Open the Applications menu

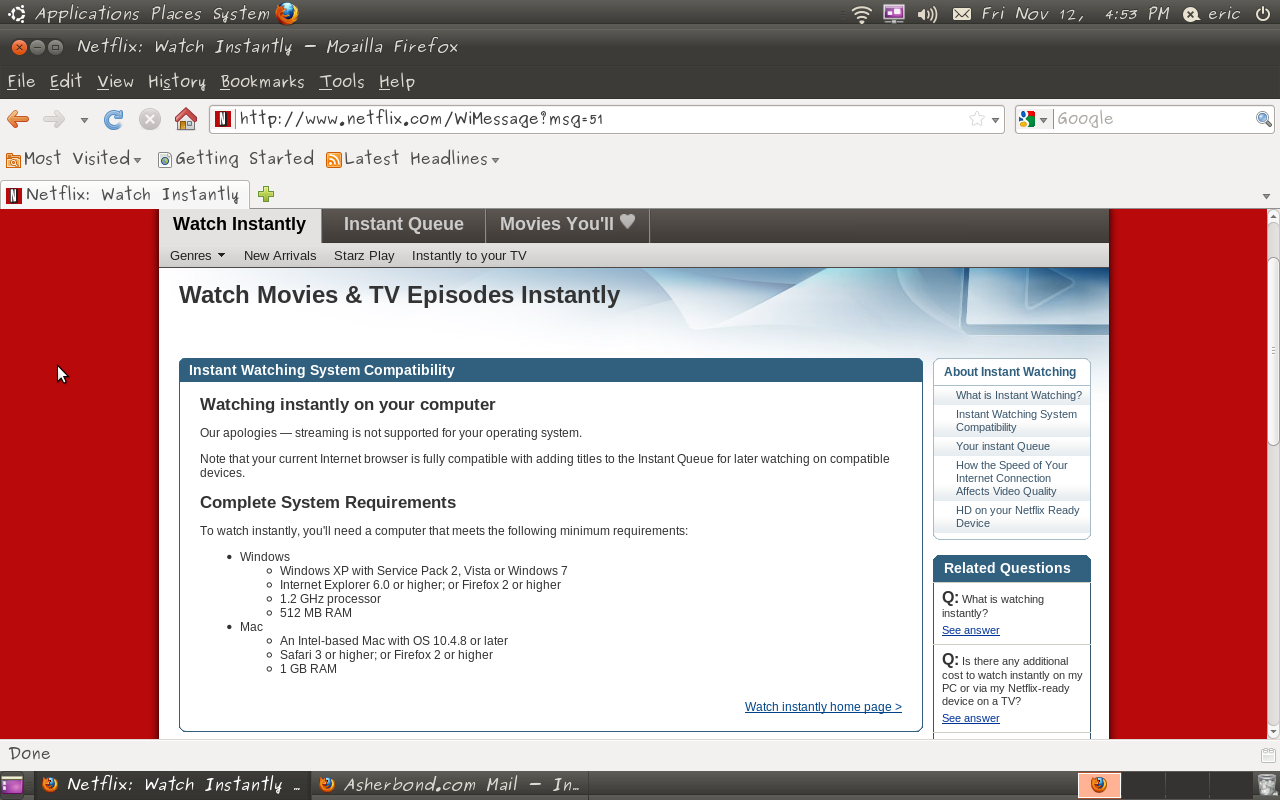point(87,14)
